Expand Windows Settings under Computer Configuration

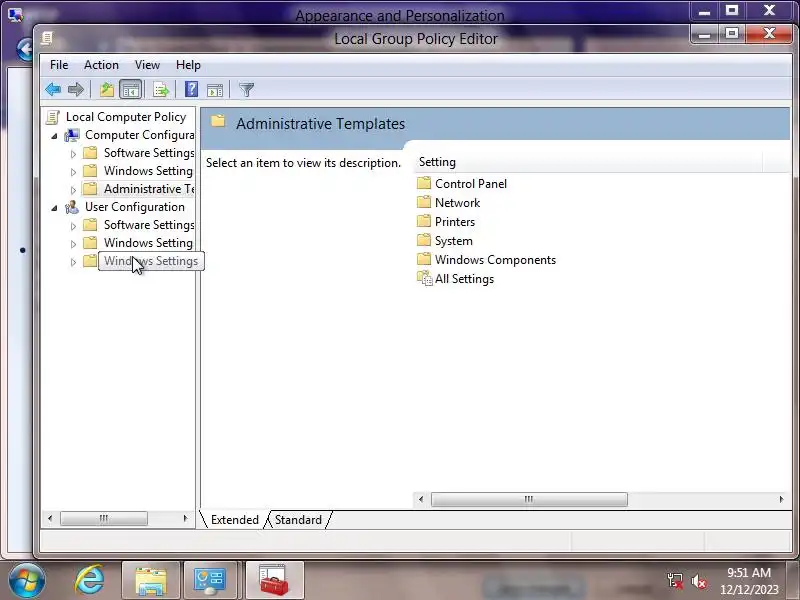[73, 172]
